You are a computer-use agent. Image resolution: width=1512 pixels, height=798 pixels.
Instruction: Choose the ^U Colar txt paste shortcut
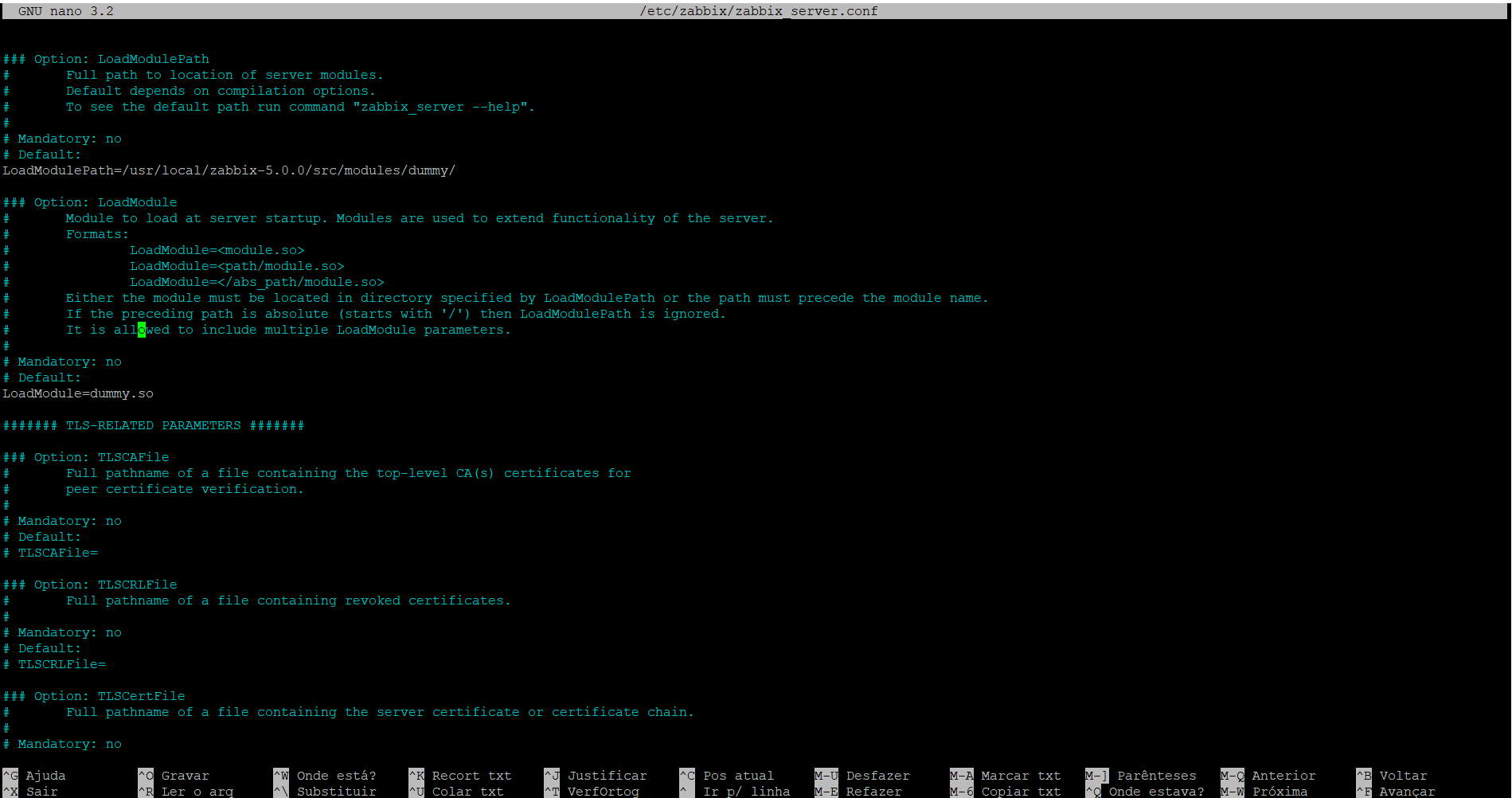(456, 792)
